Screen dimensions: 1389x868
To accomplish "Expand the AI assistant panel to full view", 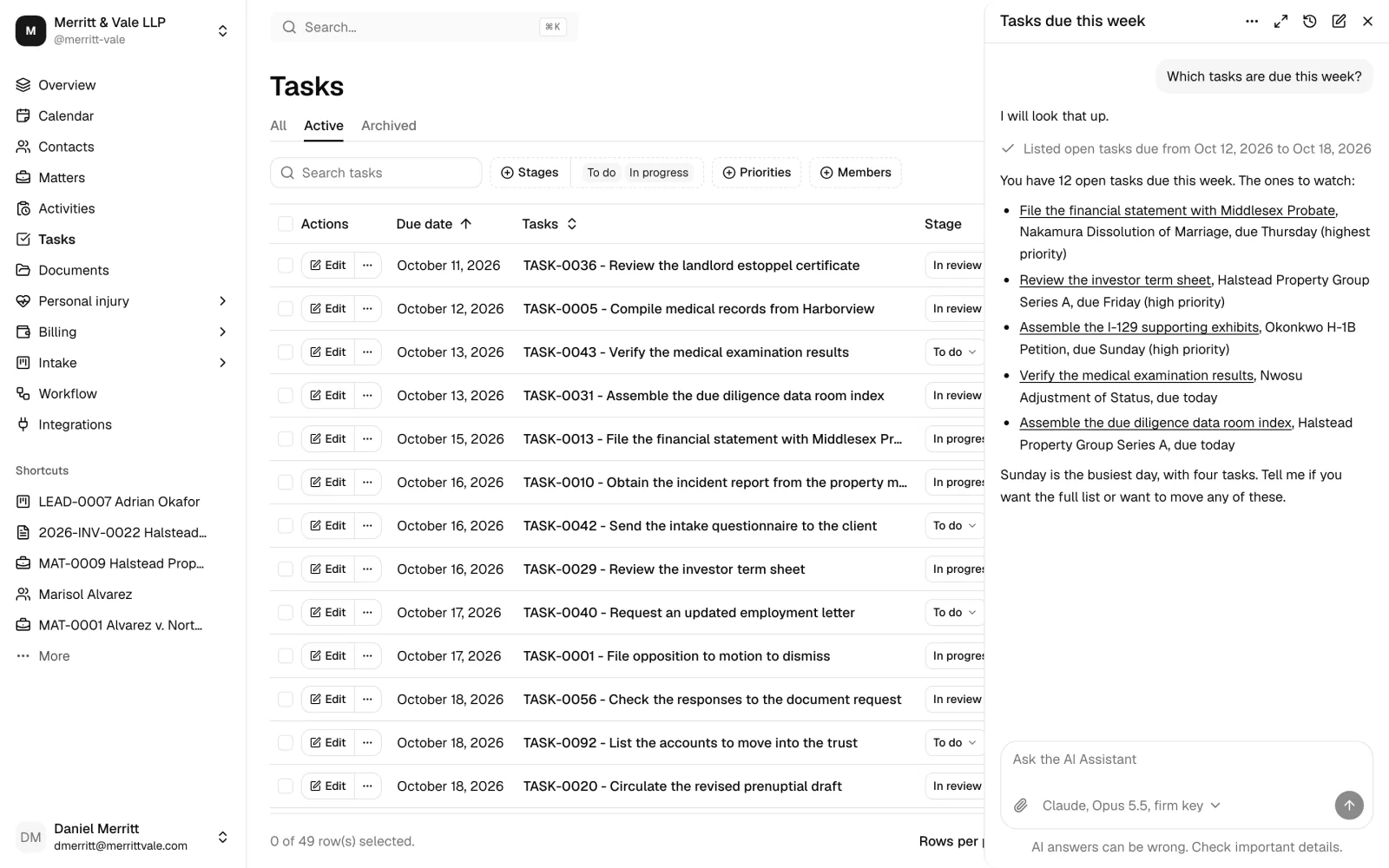I will point(1280,21).
